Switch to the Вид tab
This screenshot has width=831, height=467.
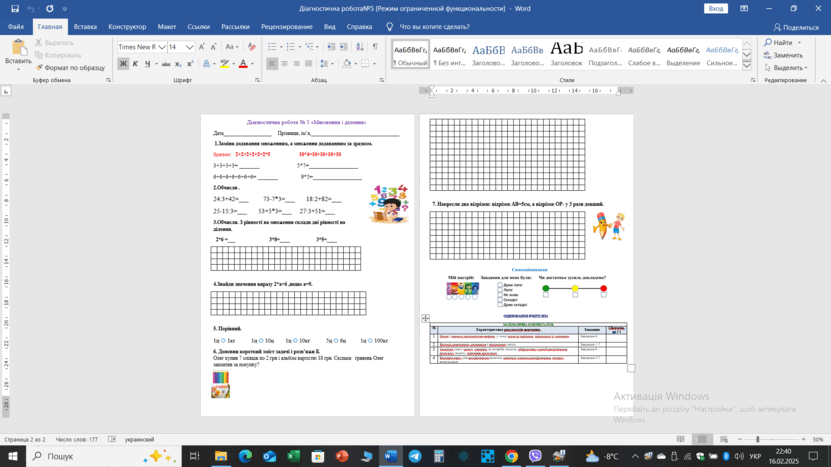click(330, 27)
